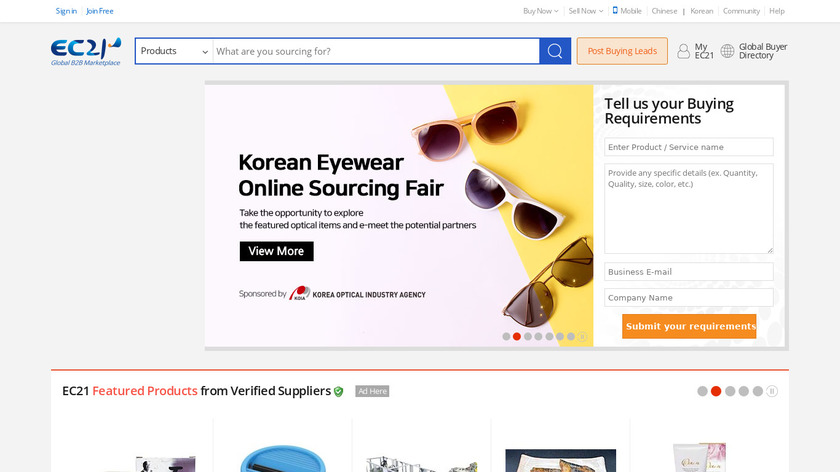Open the grilled fish product thumbnail
Viewport: 840px width, 472px height.
coord(560,461)
